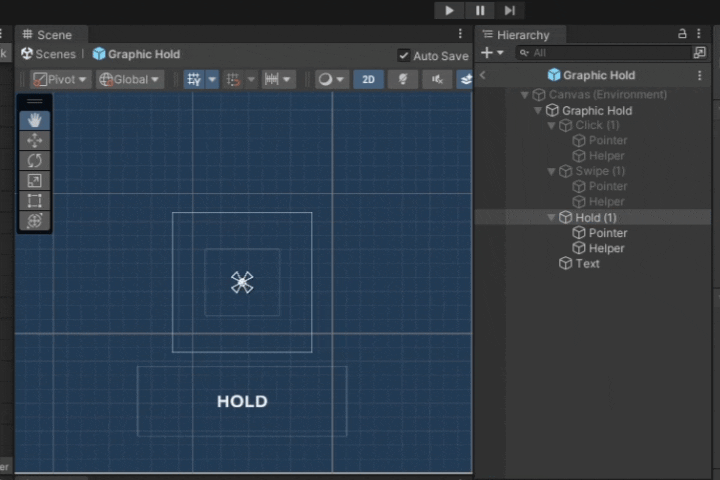Select the Scale tool
This screenshot has height=480, width=720.
click(34, 181)
